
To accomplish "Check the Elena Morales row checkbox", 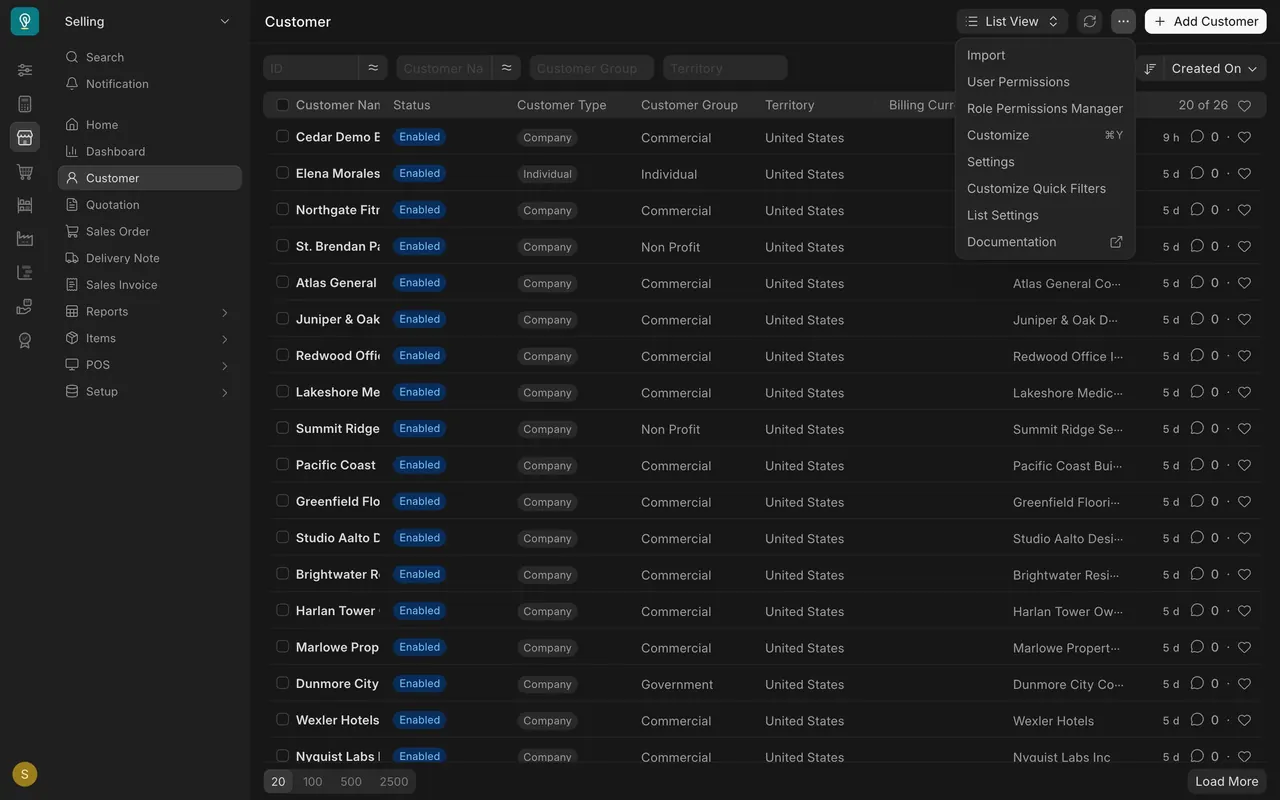I will point(282,173).
